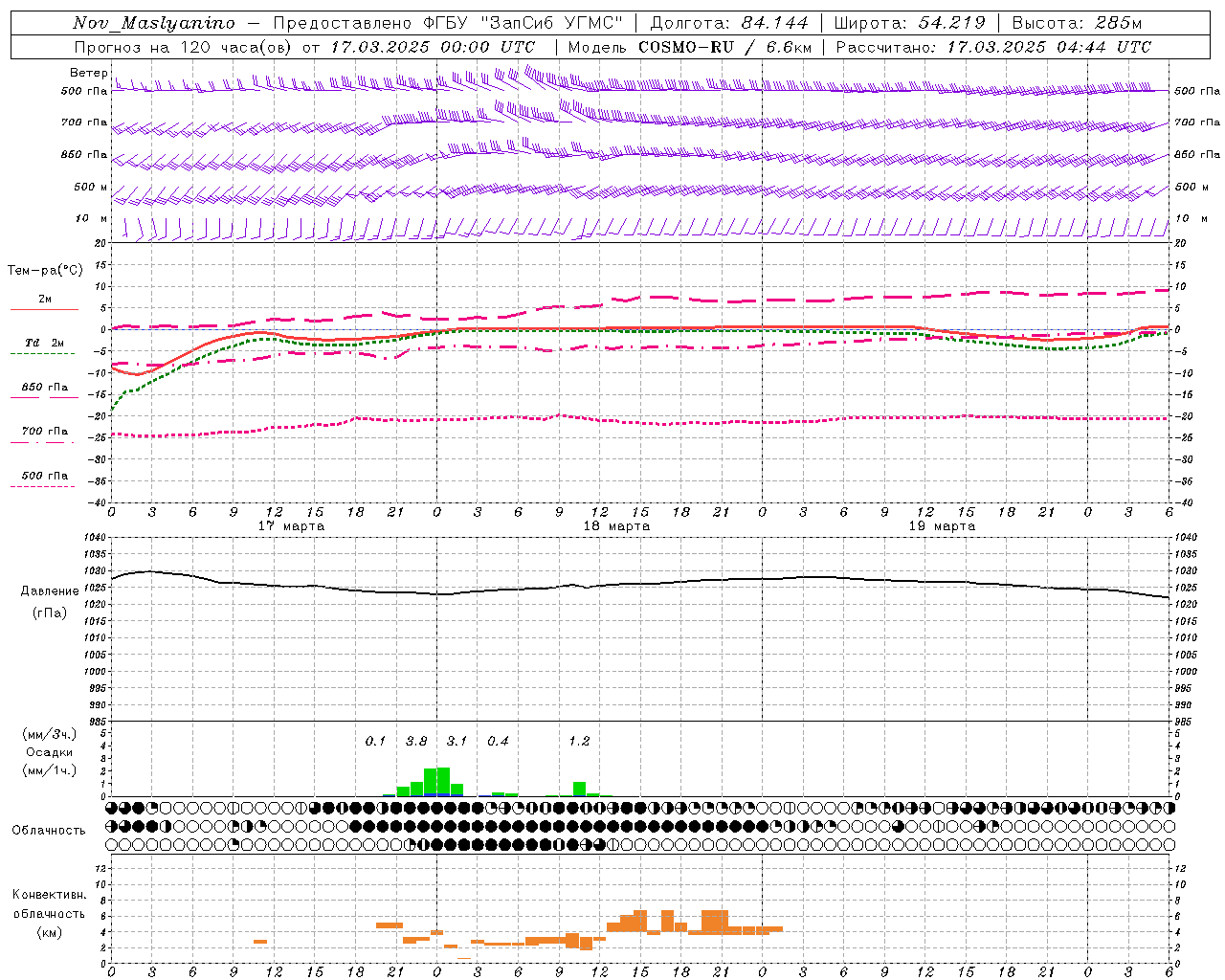The width and height of the screenshot is (1225, 980).
Task: Click the Давление panel label
Action: [x=50, y=591]
